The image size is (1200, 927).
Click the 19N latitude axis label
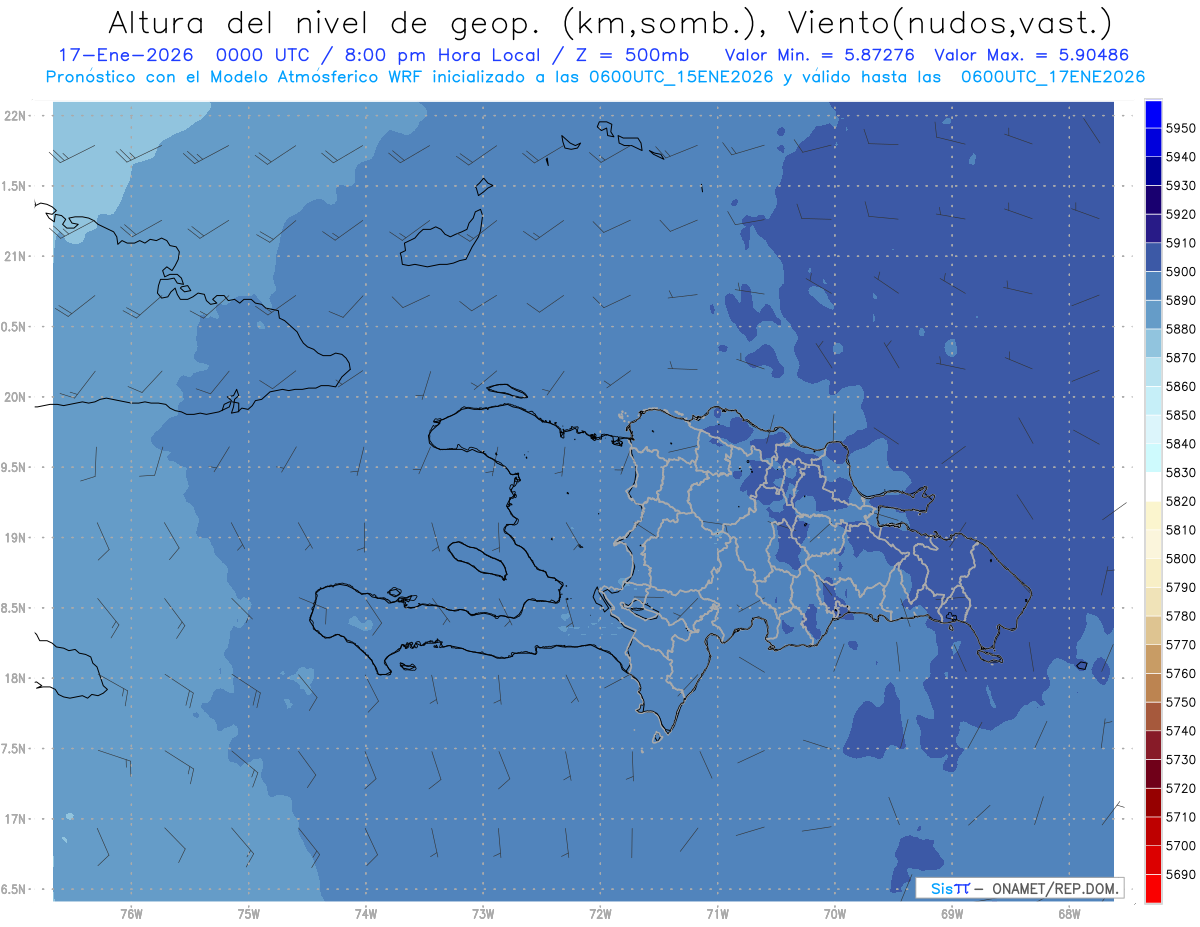pos(17,538)
